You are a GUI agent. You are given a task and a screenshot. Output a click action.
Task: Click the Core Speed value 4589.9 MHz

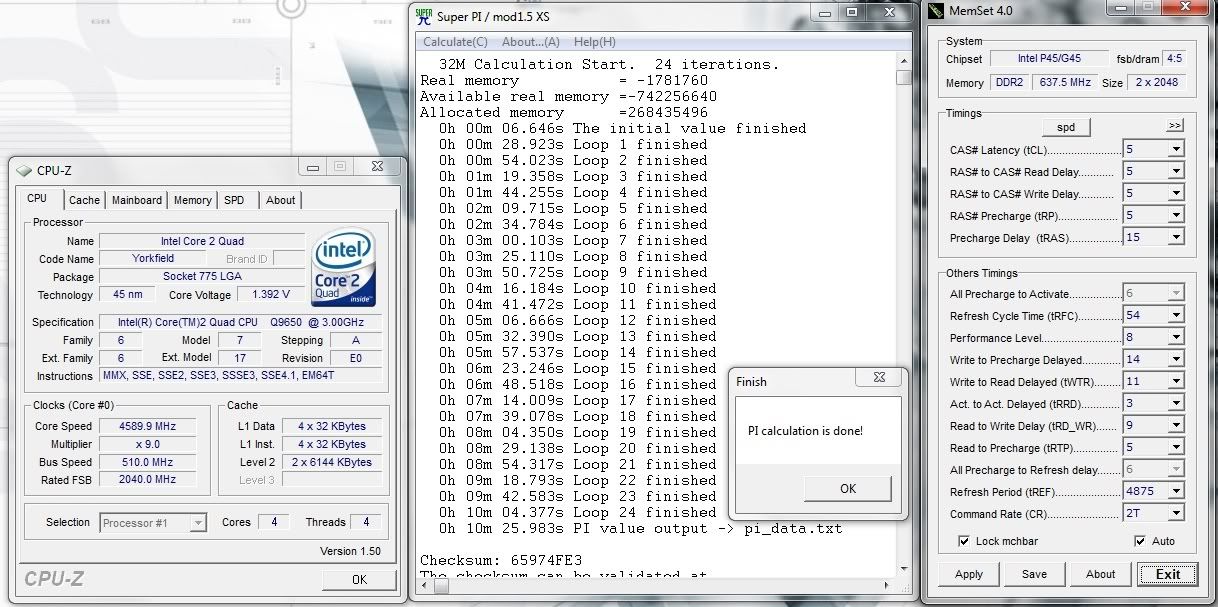tap(148, 426)
